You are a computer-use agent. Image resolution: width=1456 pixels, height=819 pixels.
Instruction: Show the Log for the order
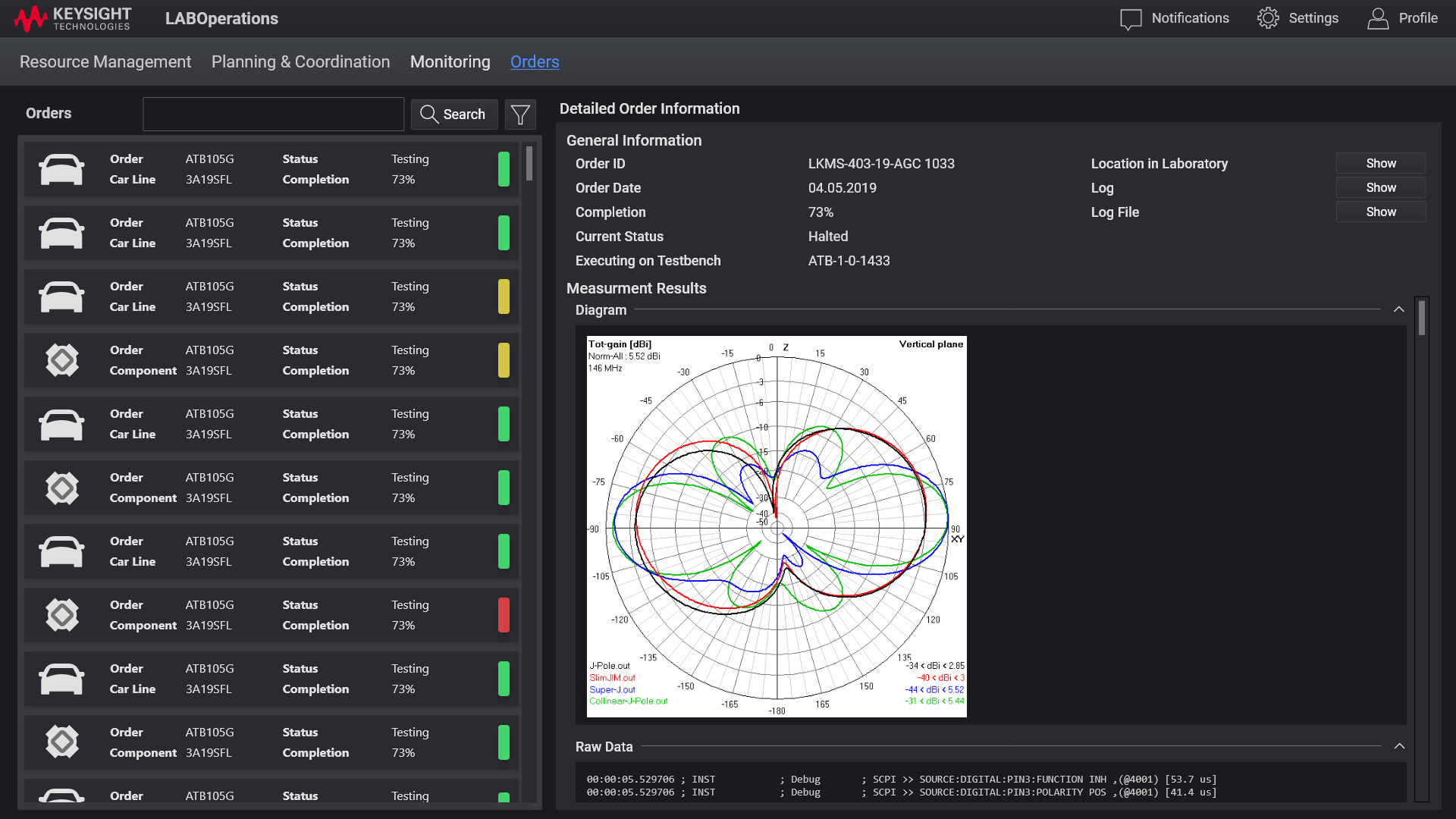point(1379,187)
